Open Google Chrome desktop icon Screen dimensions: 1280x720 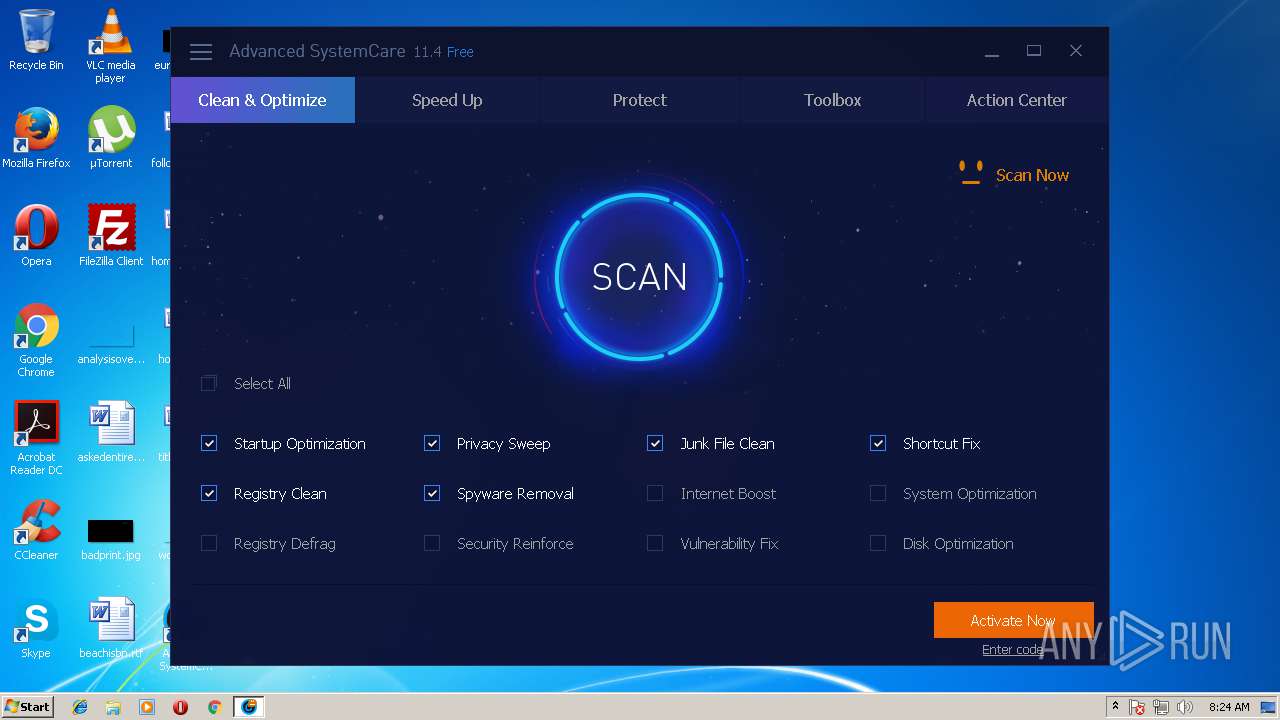tap(36, 340)
